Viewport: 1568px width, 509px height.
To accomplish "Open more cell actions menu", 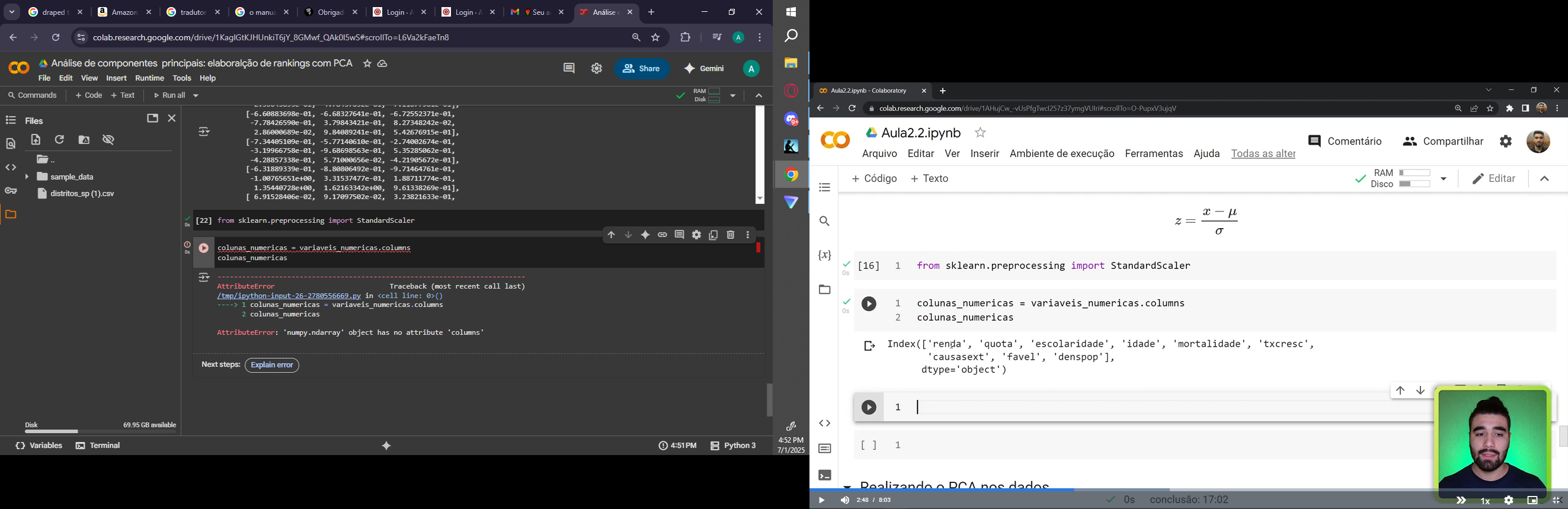I will (747, 235).
